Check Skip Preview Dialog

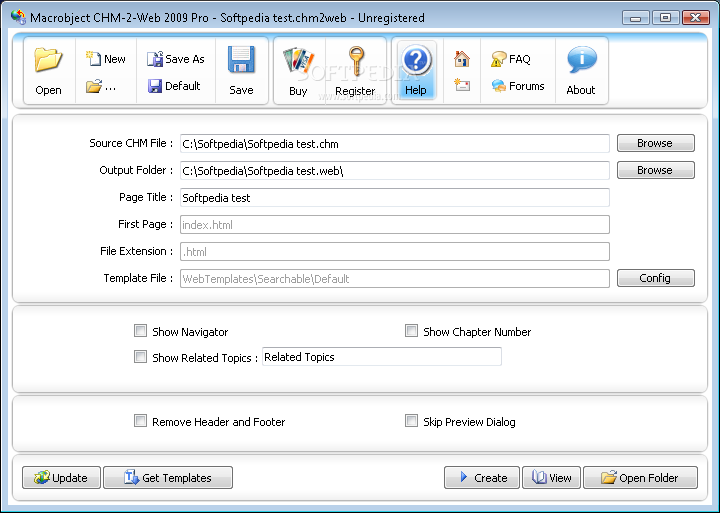coord(411,421)
